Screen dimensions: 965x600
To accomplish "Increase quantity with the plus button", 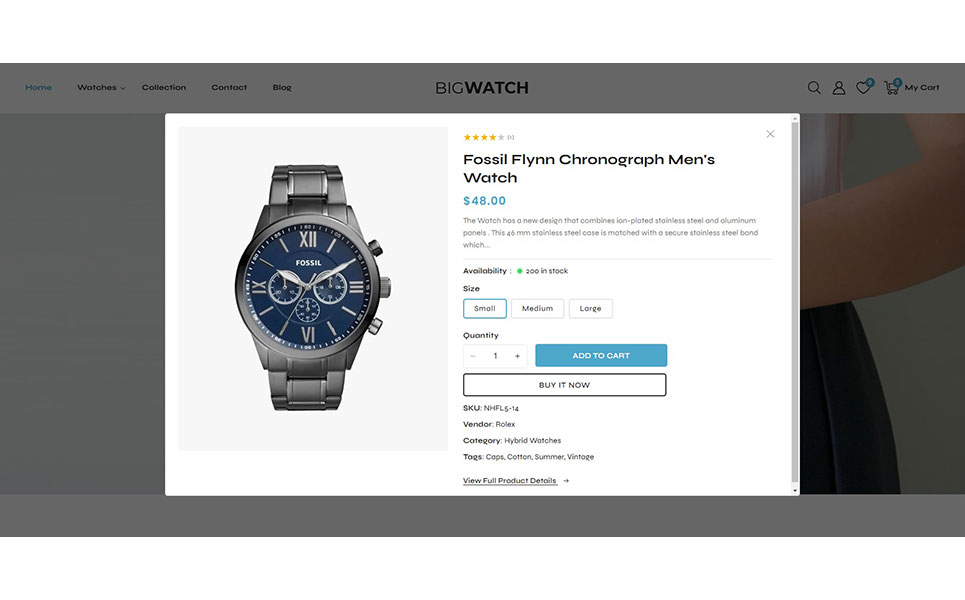I will (517, 356).
